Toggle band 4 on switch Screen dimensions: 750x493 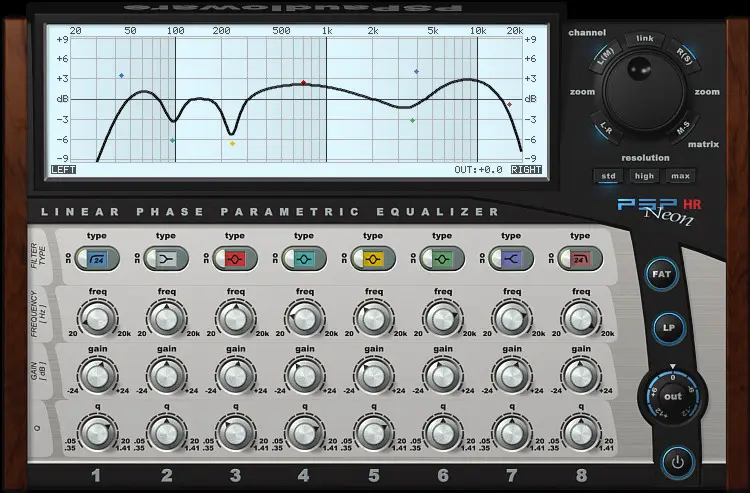[288, 259]
